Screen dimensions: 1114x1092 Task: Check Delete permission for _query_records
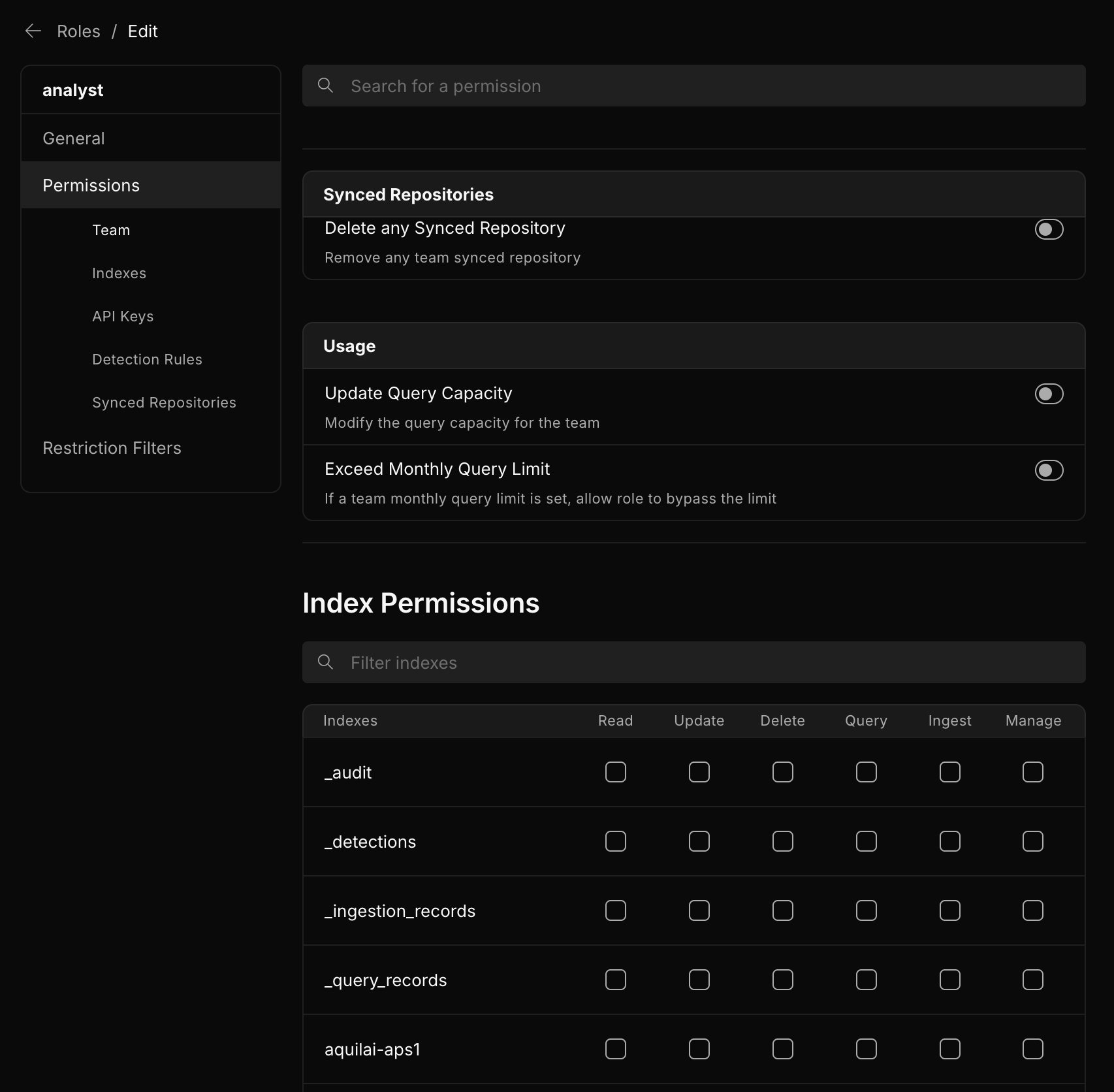(x=782, y=980)
